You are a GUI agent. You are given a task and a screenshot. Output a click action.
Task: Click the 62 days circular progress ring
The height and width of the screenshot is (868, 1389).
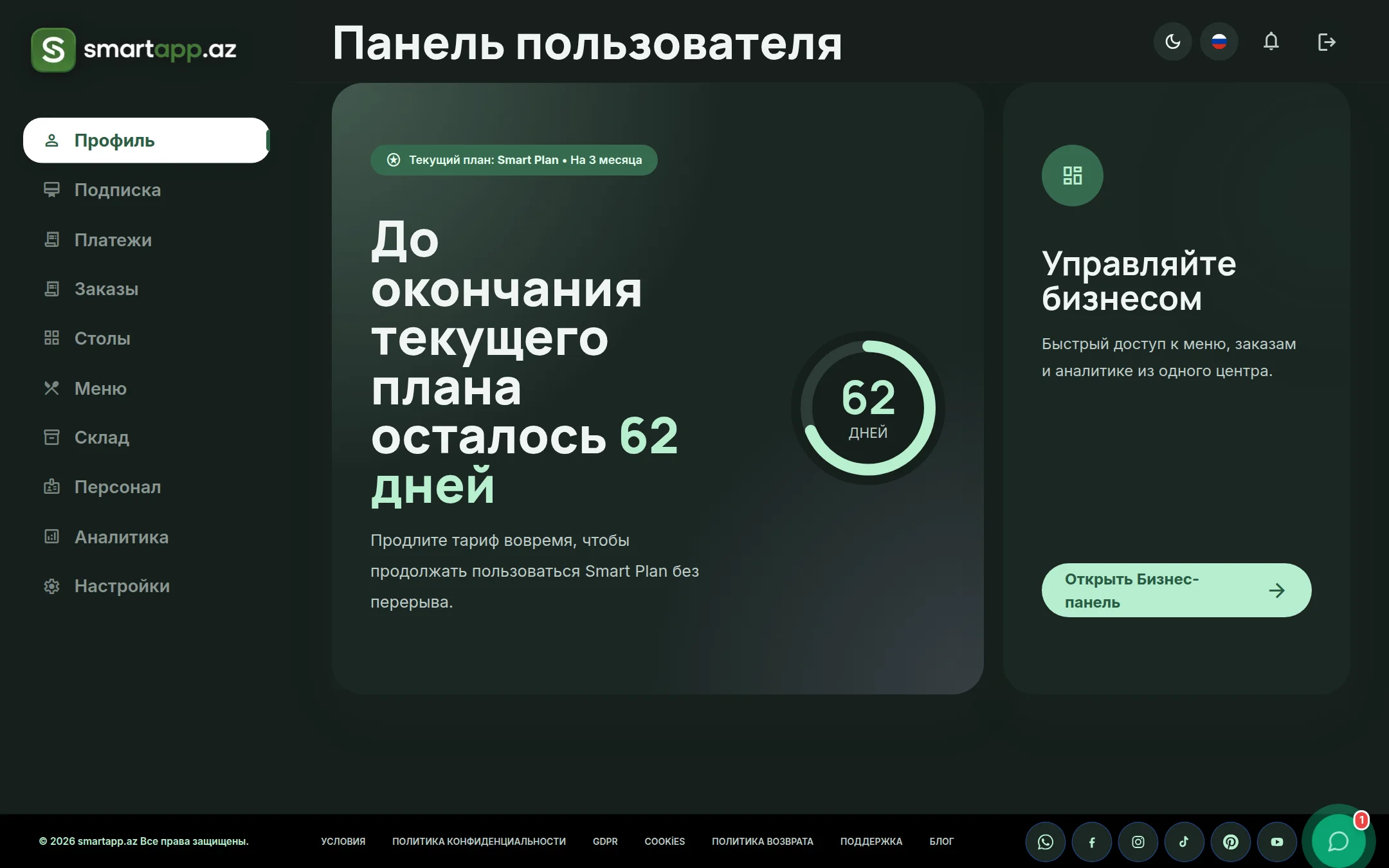[x=868, y=408]
